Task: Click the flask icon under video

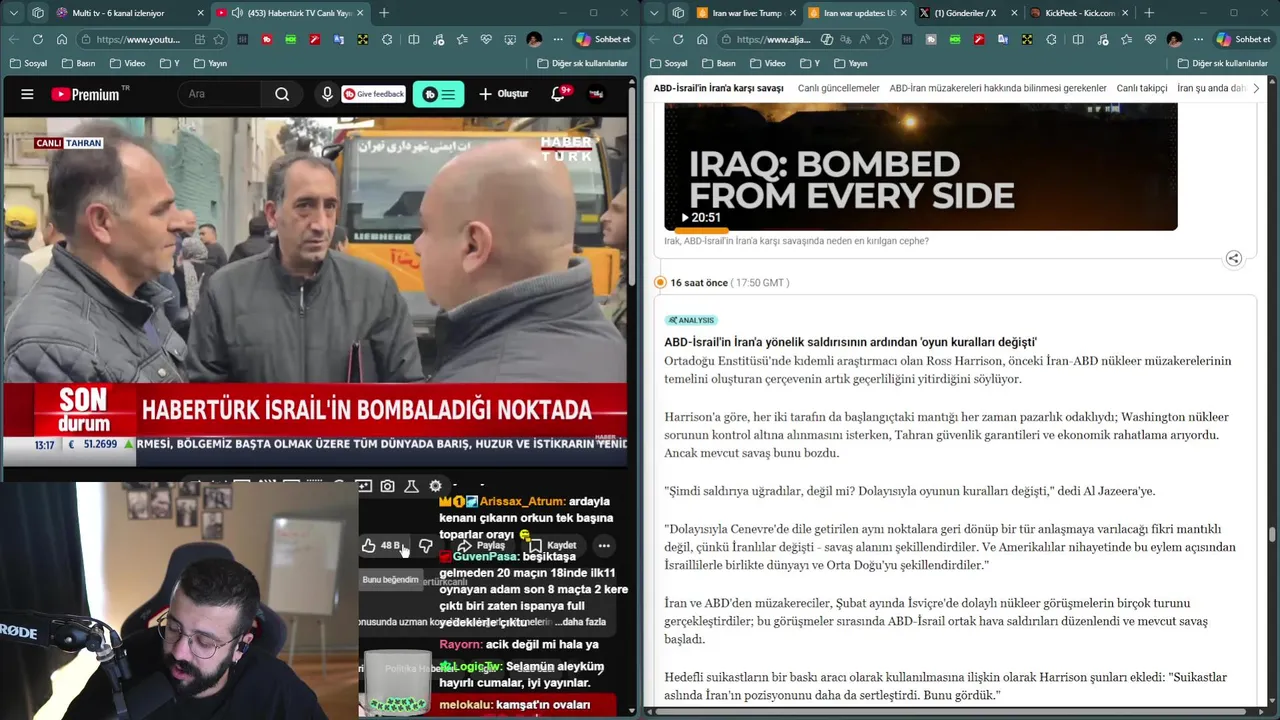Action: [x=411, y=486]
